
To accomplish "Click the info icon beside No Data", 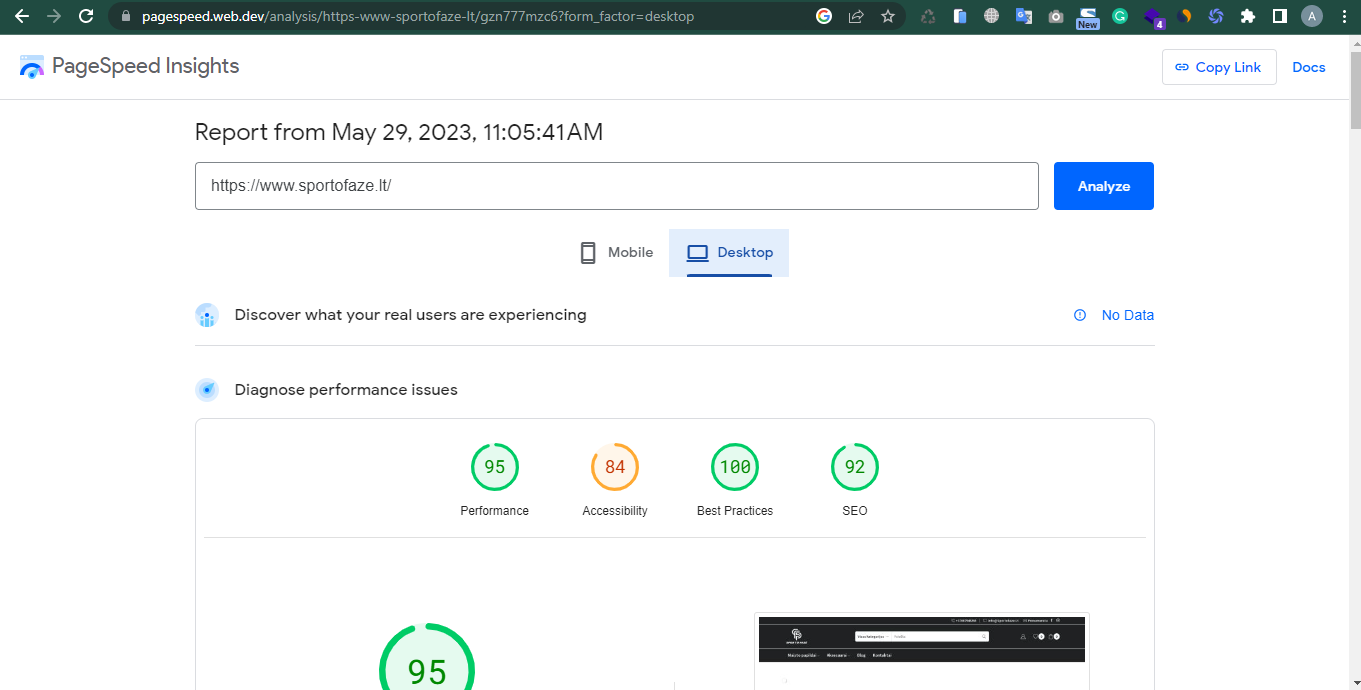I will 1080,315.
